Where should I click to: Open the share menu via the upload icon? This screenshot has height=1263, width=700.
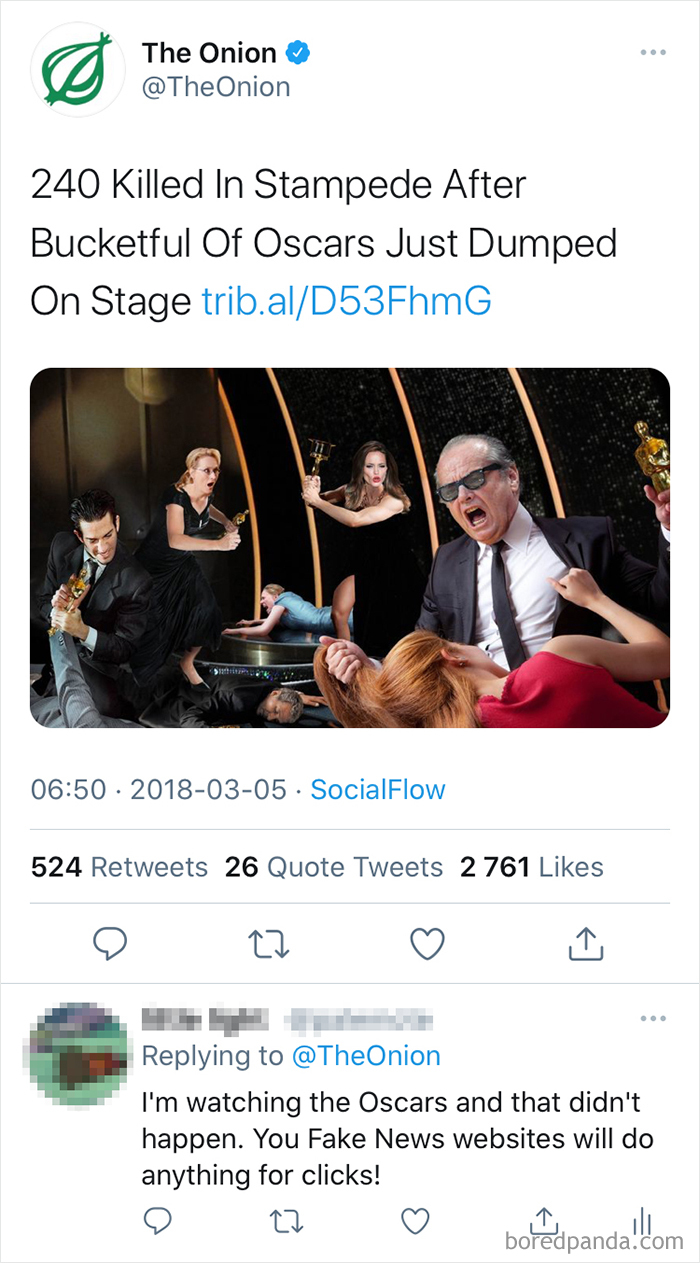[x=588, y=941]
